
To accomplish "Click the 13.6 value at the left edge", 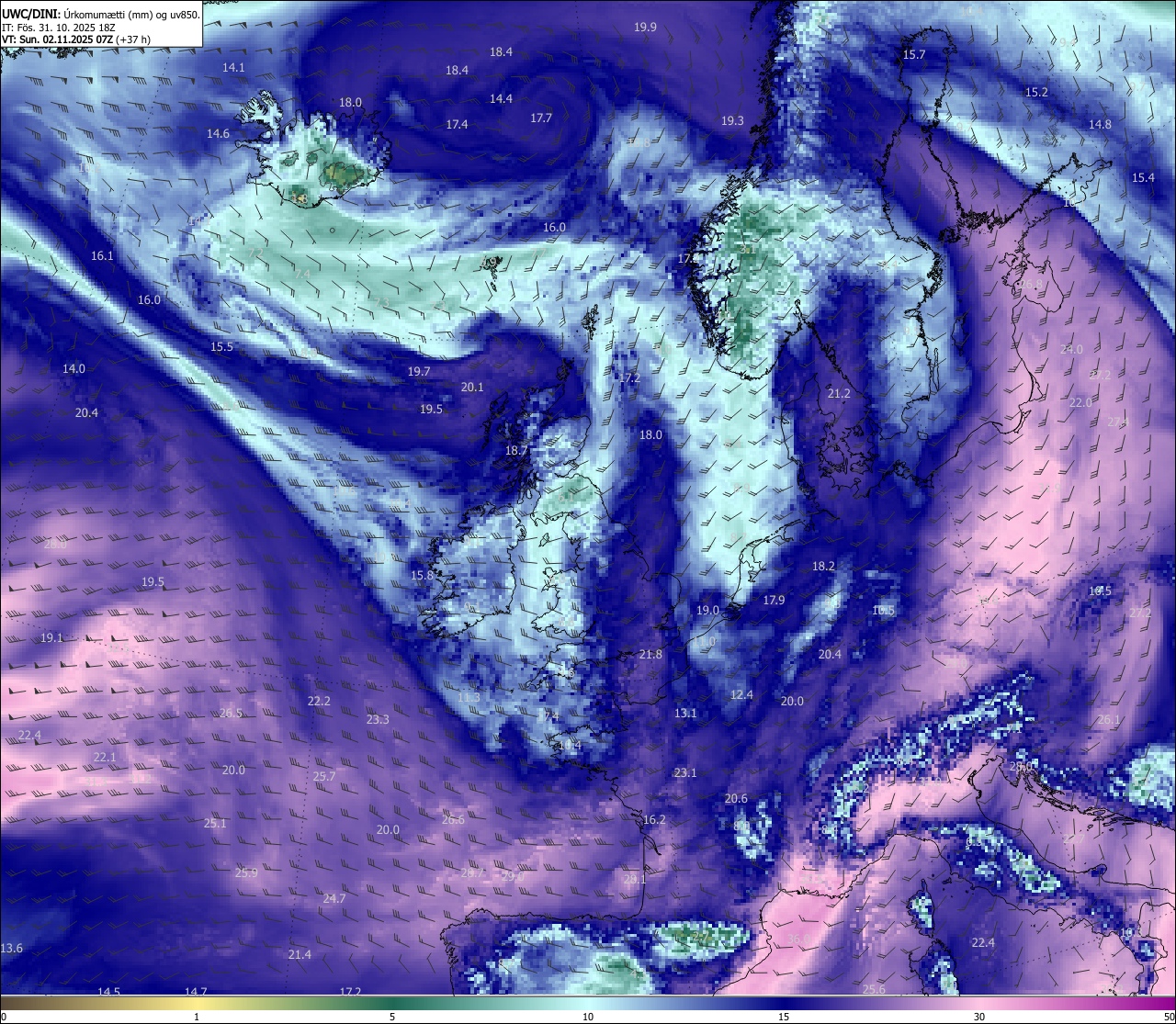I will coord(12,949).
